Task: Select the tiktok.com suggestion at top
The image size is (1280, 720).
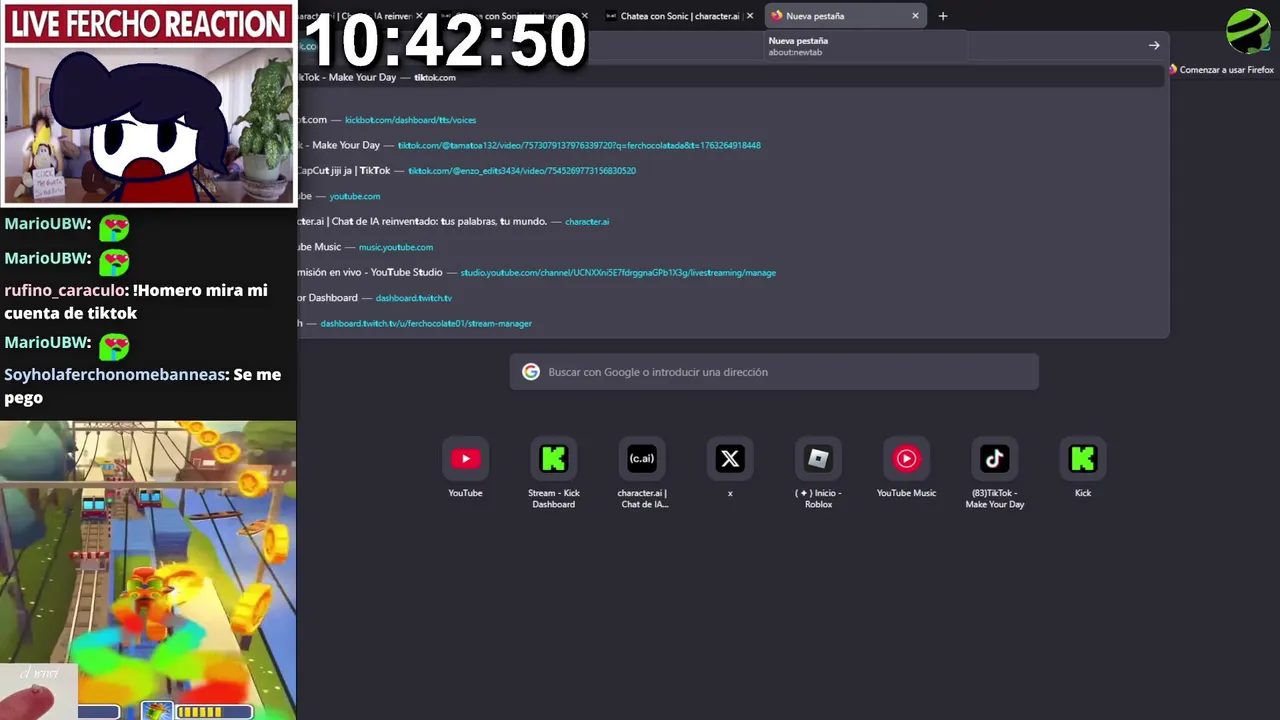Action: [732, 77]
